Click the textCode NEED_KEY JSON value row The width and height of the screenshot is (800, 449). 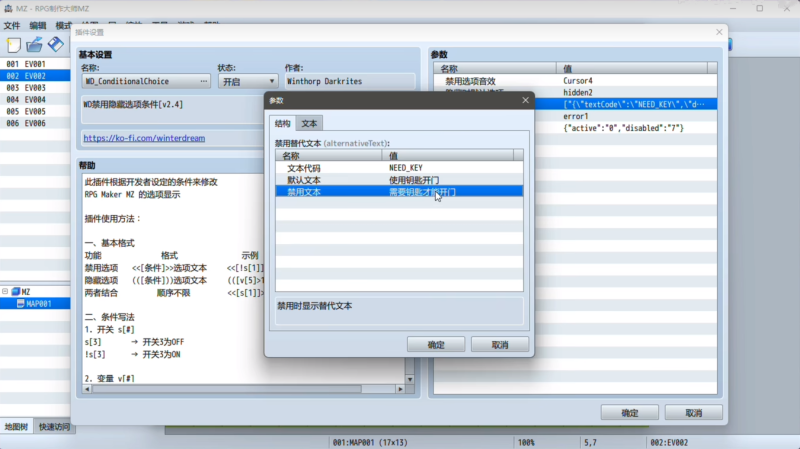click(626, 104)
